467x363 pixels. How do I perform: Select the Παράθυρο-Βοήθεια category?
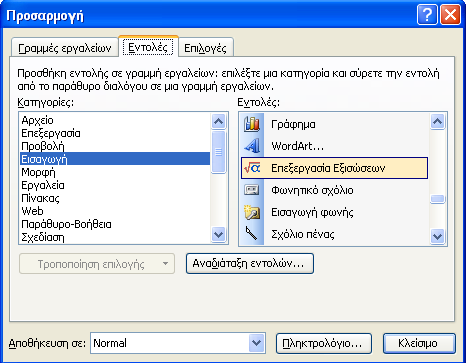(115, 224)
